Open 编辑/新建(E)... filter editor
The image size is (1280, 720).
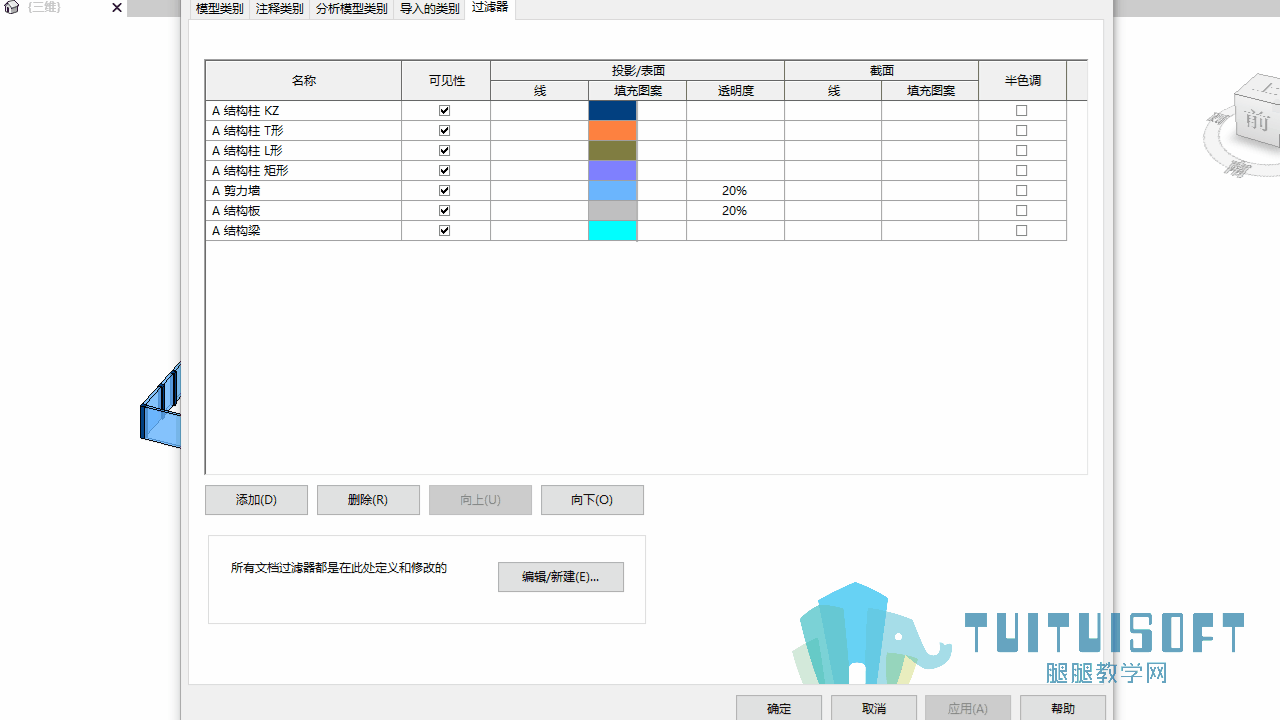561,577
